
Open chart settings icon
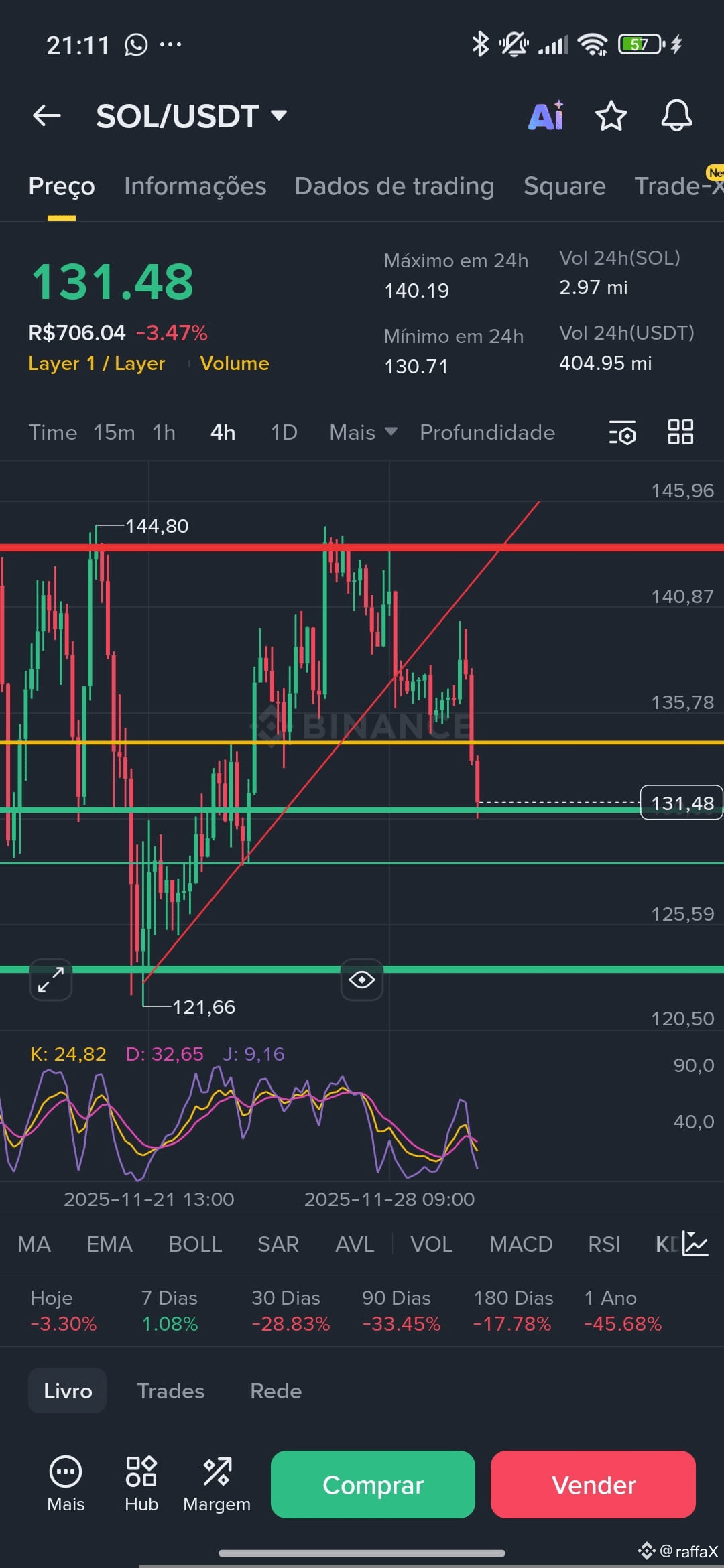click(622, 432)
